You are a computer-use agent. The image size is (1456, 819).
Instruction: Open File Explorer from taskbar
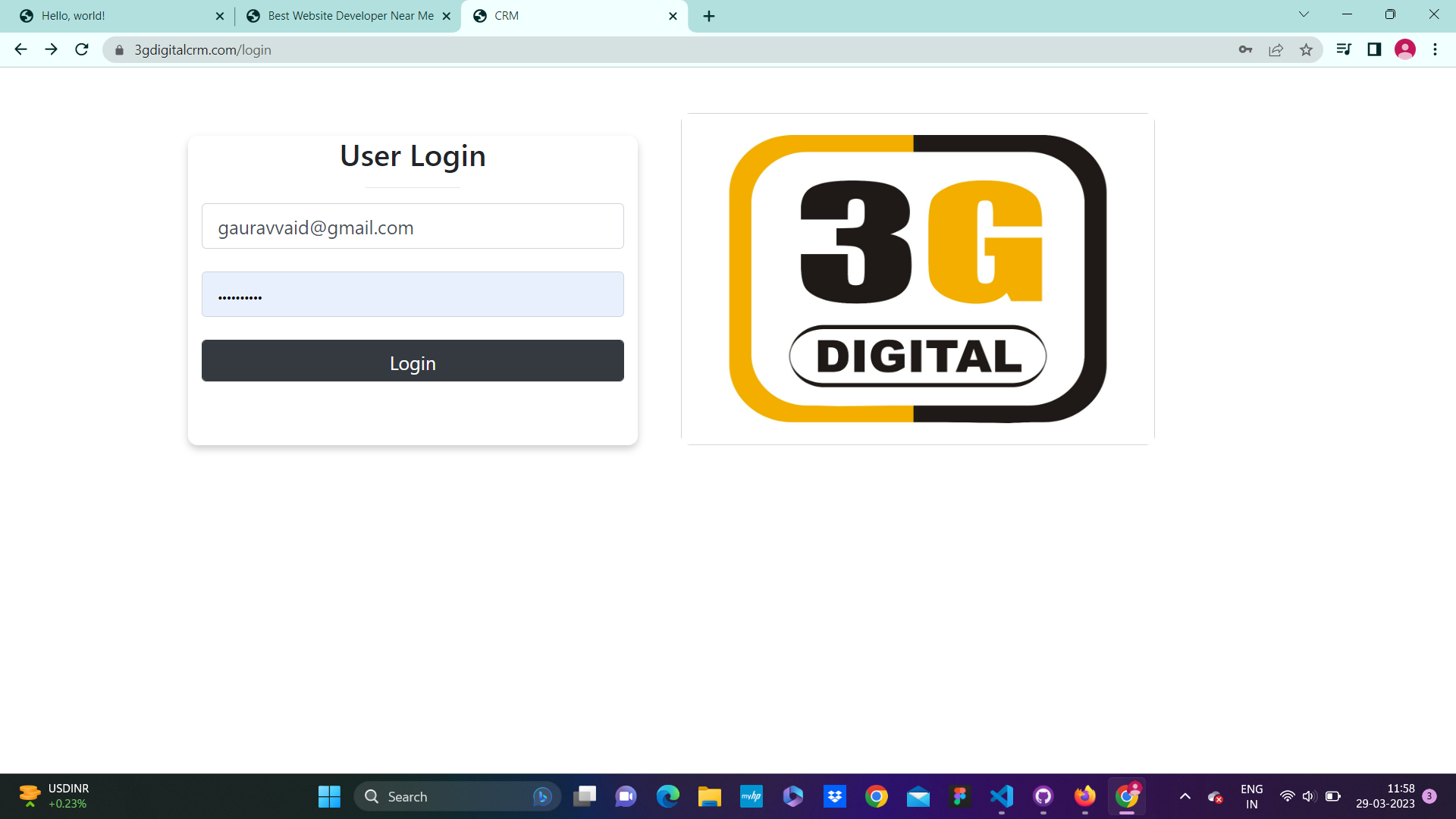tap(709, 796)
